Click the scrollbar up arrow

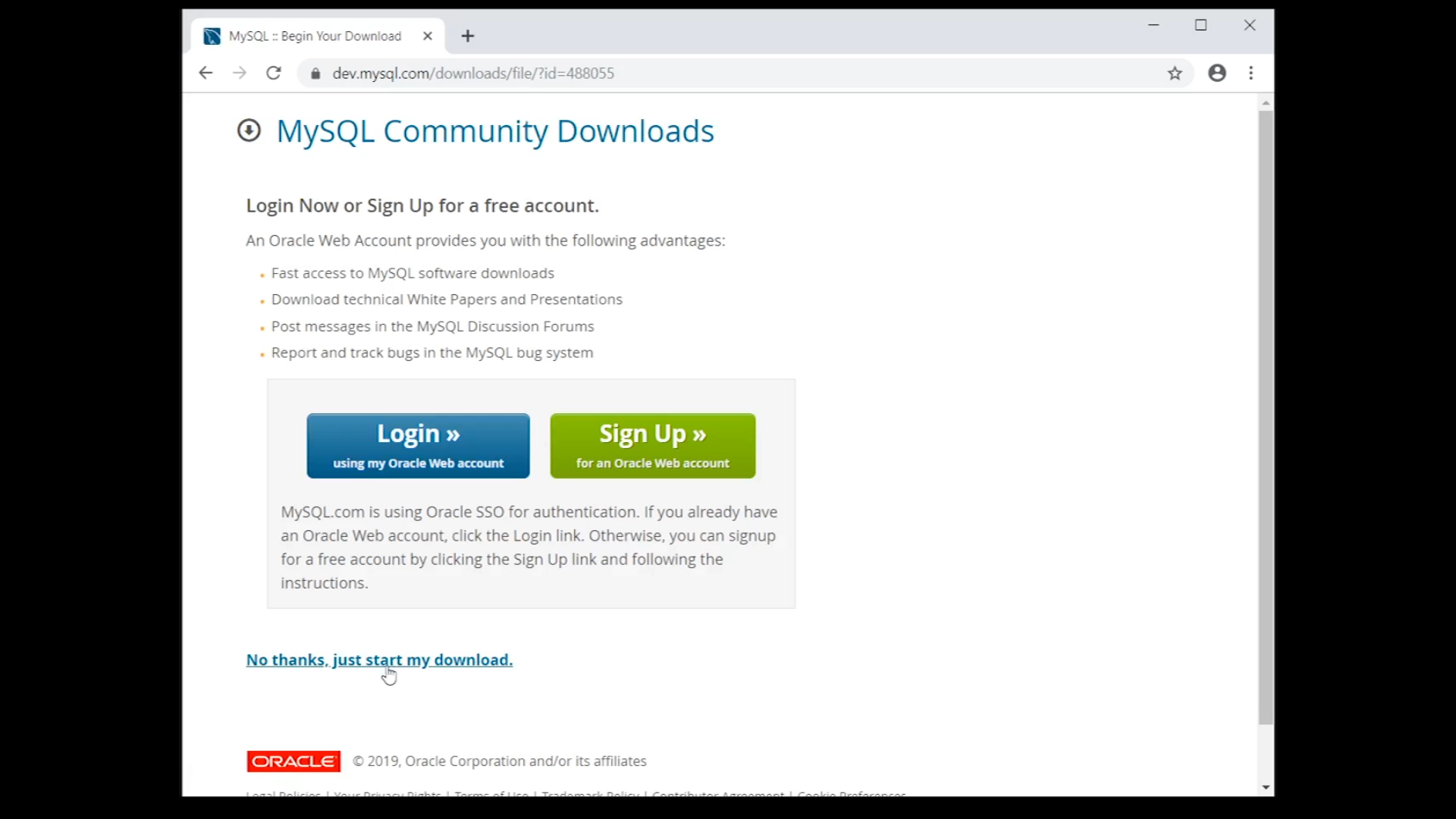(x=1266, y=102)
